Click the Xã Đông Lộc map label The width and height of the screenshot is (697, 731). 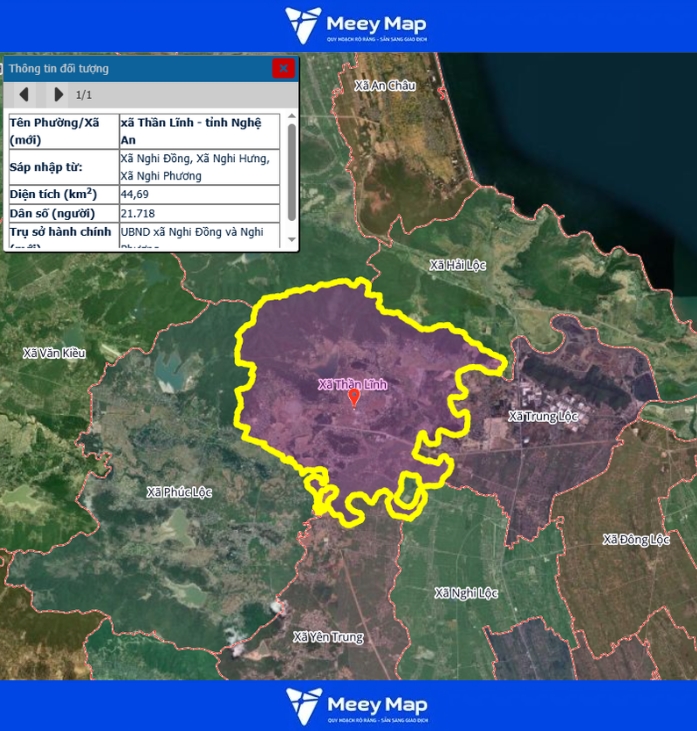636,539
